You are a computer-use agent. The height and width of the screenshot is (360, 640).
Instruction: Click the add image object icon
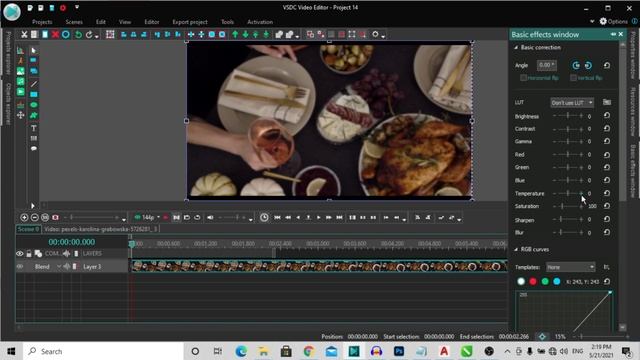[20, 71]
